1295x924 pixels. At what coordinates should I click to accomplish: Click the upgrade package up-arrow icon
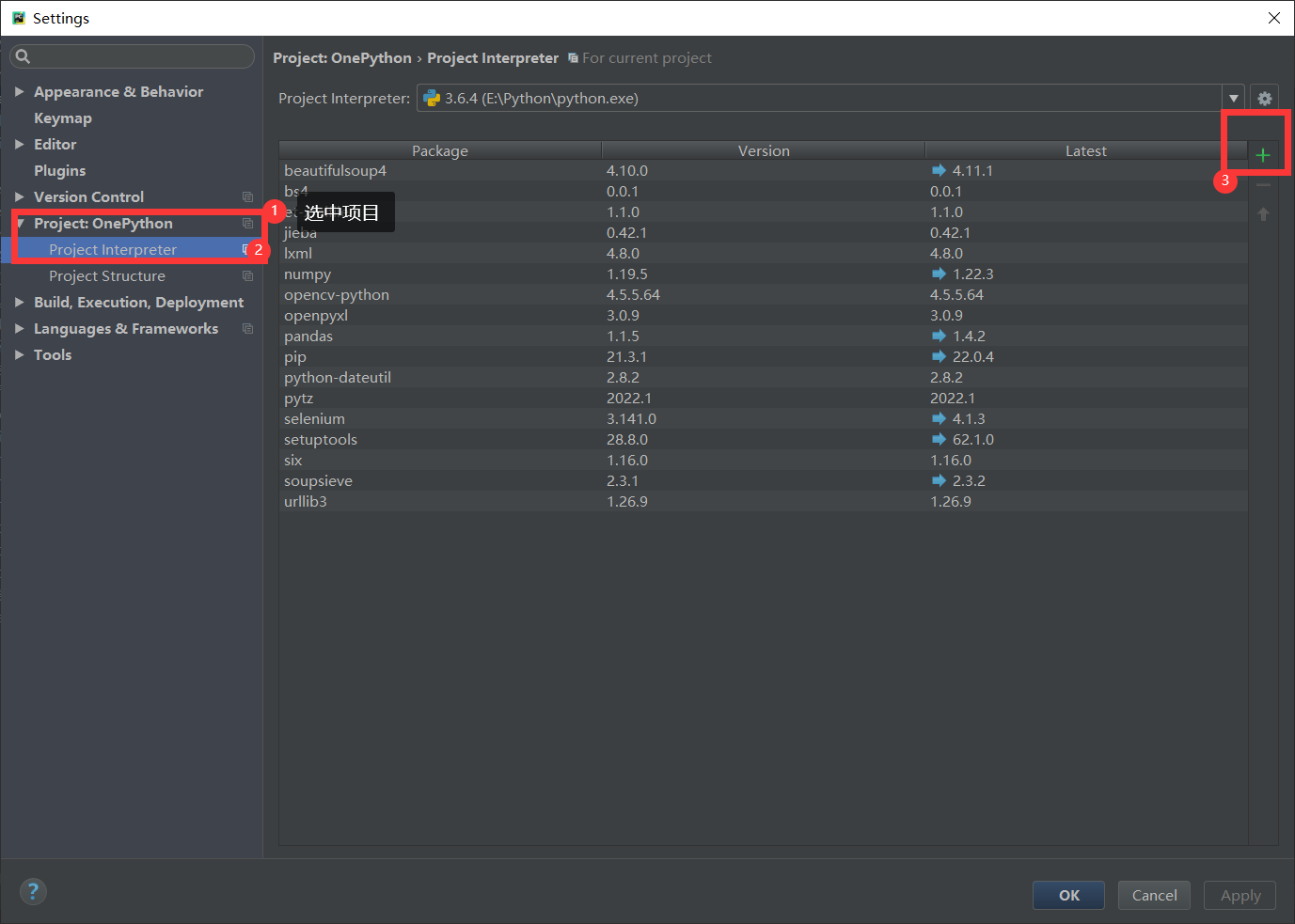coord(1263,214)
